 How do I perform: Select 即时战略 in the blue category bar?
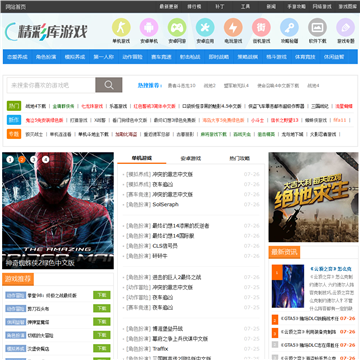pyautogui.click(x=219, y=57)
